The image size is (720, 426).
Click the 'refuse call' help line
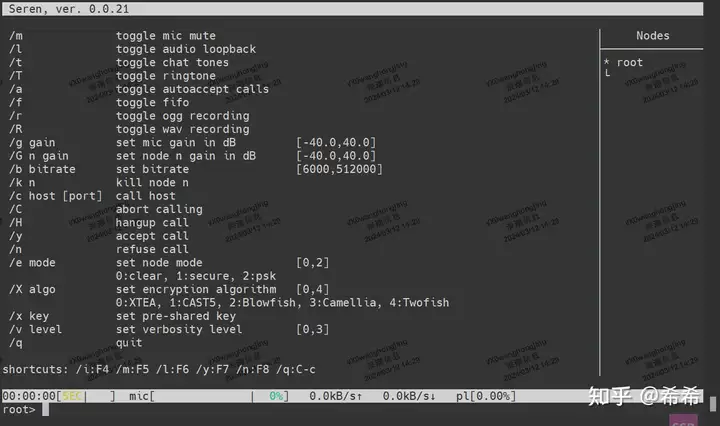[x=152, y=249]
